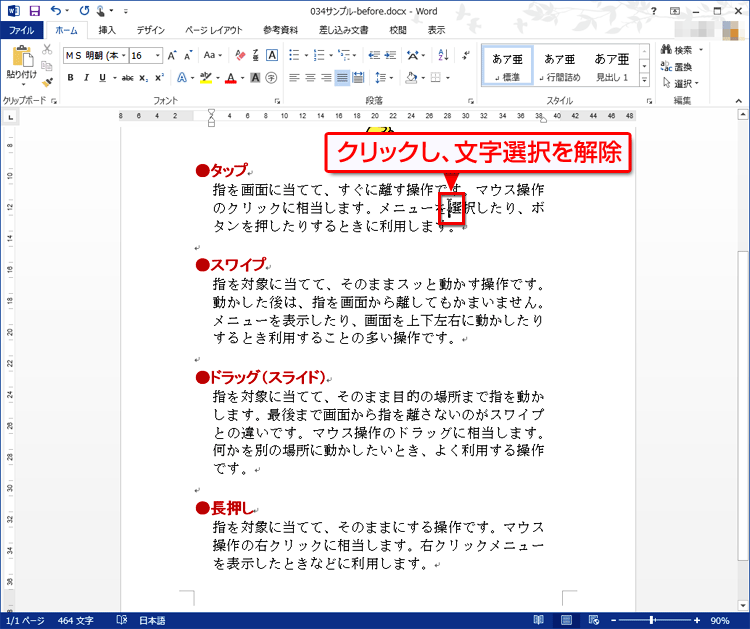The width and height of the screenshot is (750, 629).
Task: Open the ファイル tab
Action: point(22,30)
